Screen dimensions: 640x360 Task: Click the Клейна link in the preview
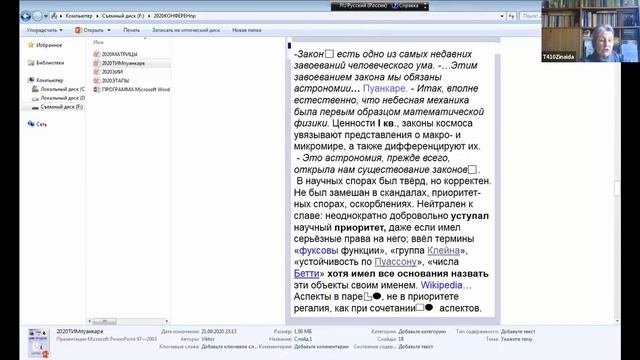(x=443, y=250)
